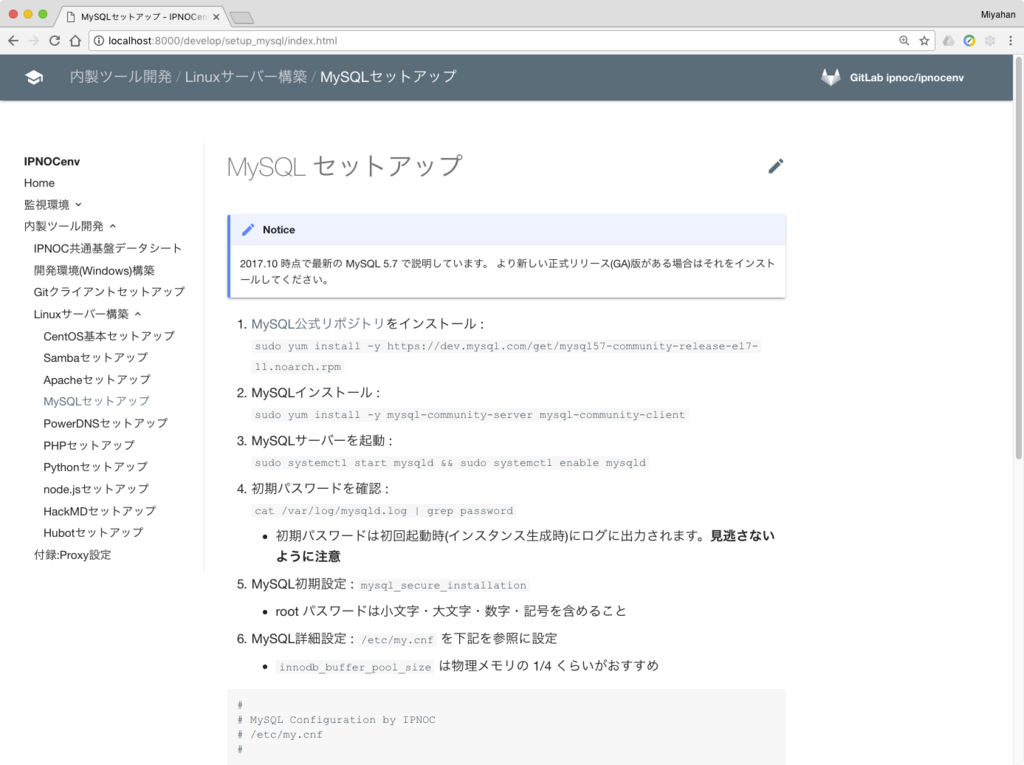Open Pythonセットアップ page

pos(95,466)
